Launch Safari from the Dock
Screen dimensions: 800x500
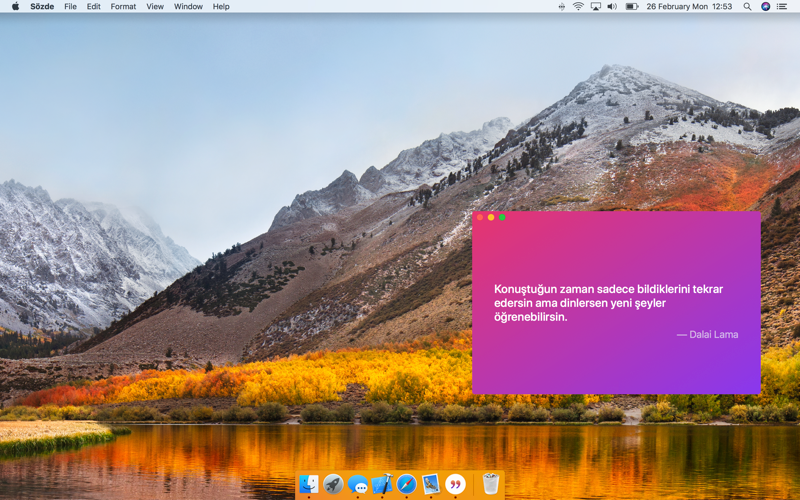406,483
